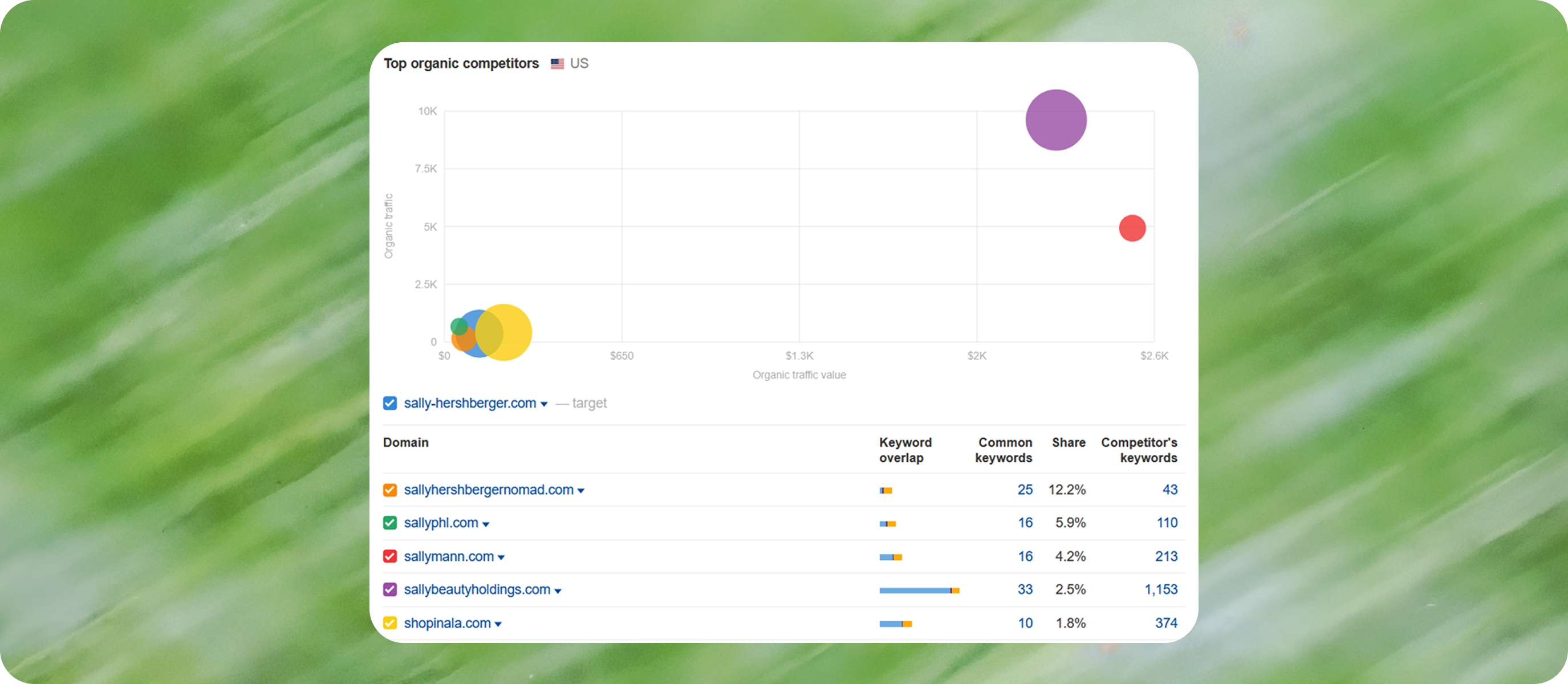The height and width of the screenshot is (684, 1568).
Task: Uncheck the sally-hershberger.com target checkbox
Action: 390,404
